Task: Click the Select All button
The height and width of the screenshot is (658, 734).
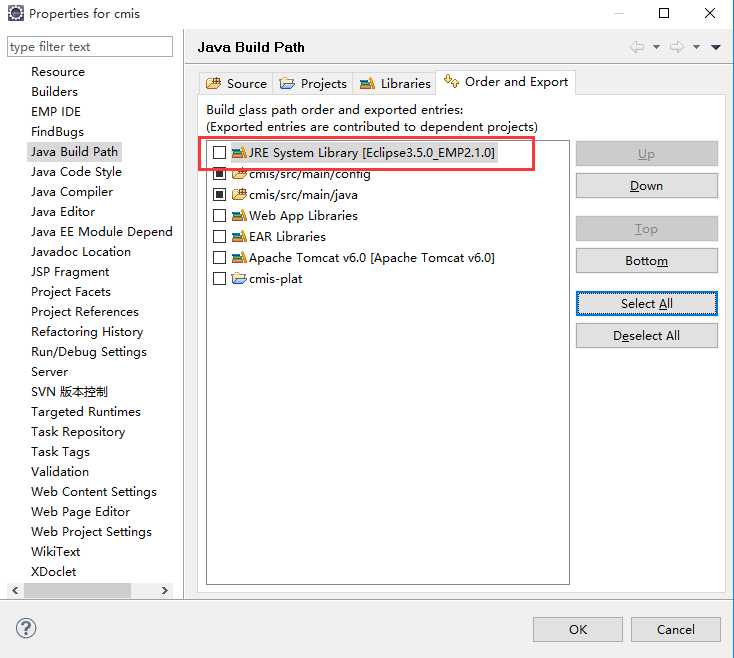Action: (x=646, y=304)
